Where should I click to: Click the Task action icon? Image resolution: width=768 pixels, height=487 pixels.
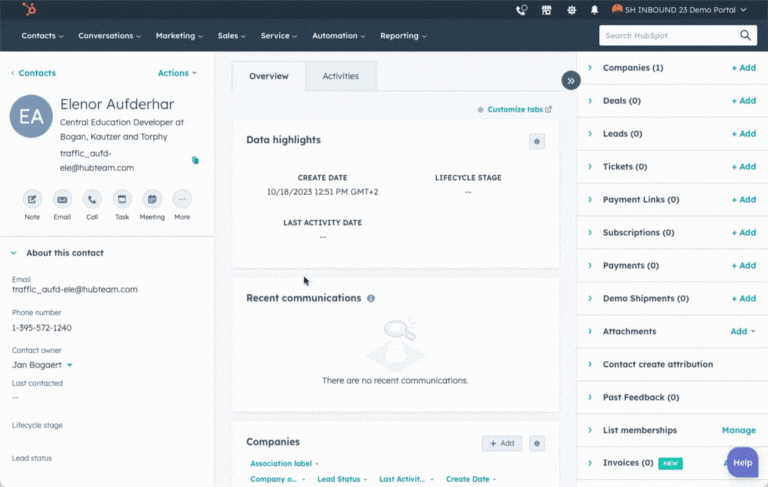click(x=122, y=199)
